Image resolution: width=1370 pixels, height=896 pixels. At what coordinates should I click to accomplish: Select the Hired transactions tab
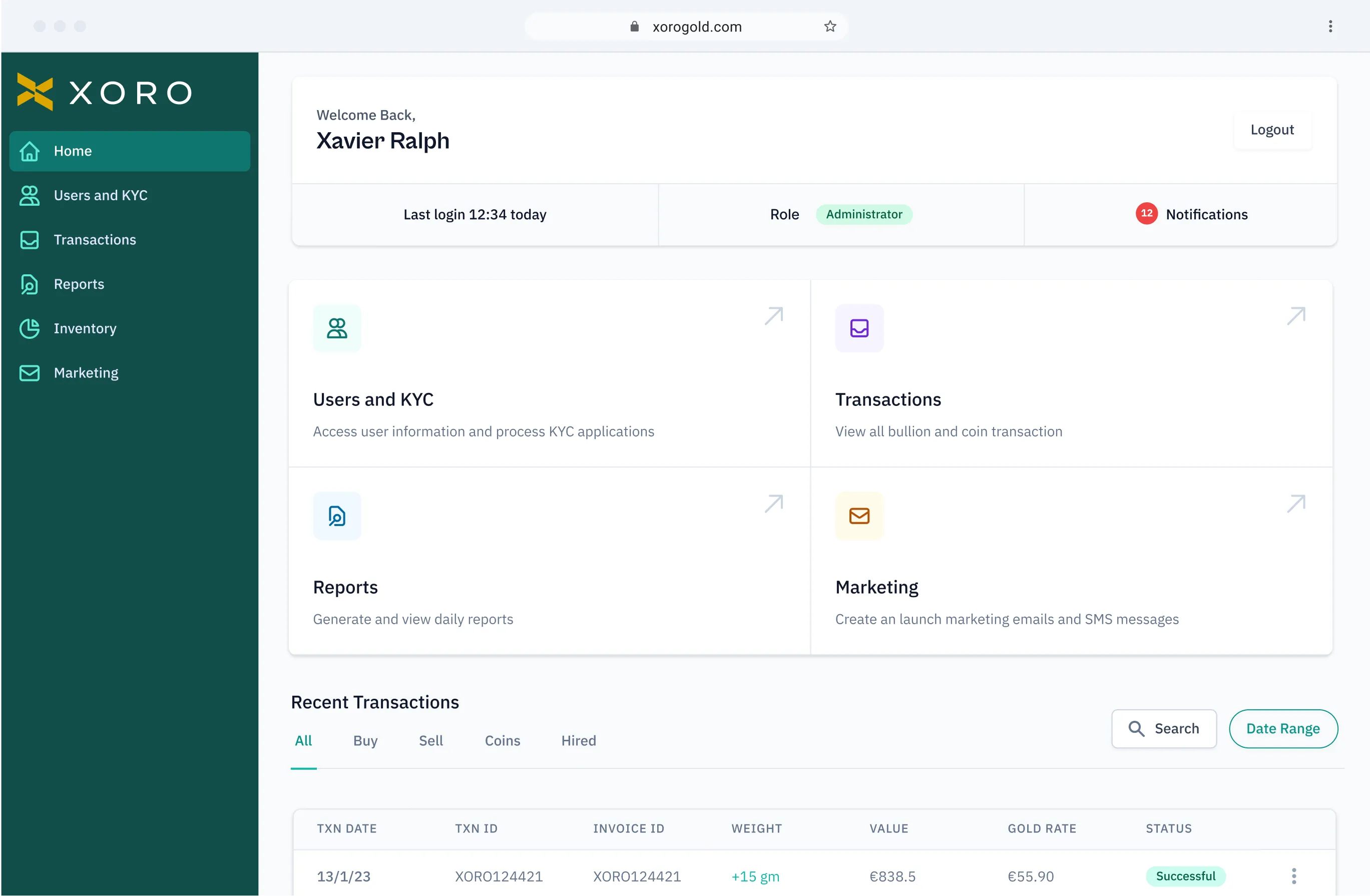coord(578,741)
